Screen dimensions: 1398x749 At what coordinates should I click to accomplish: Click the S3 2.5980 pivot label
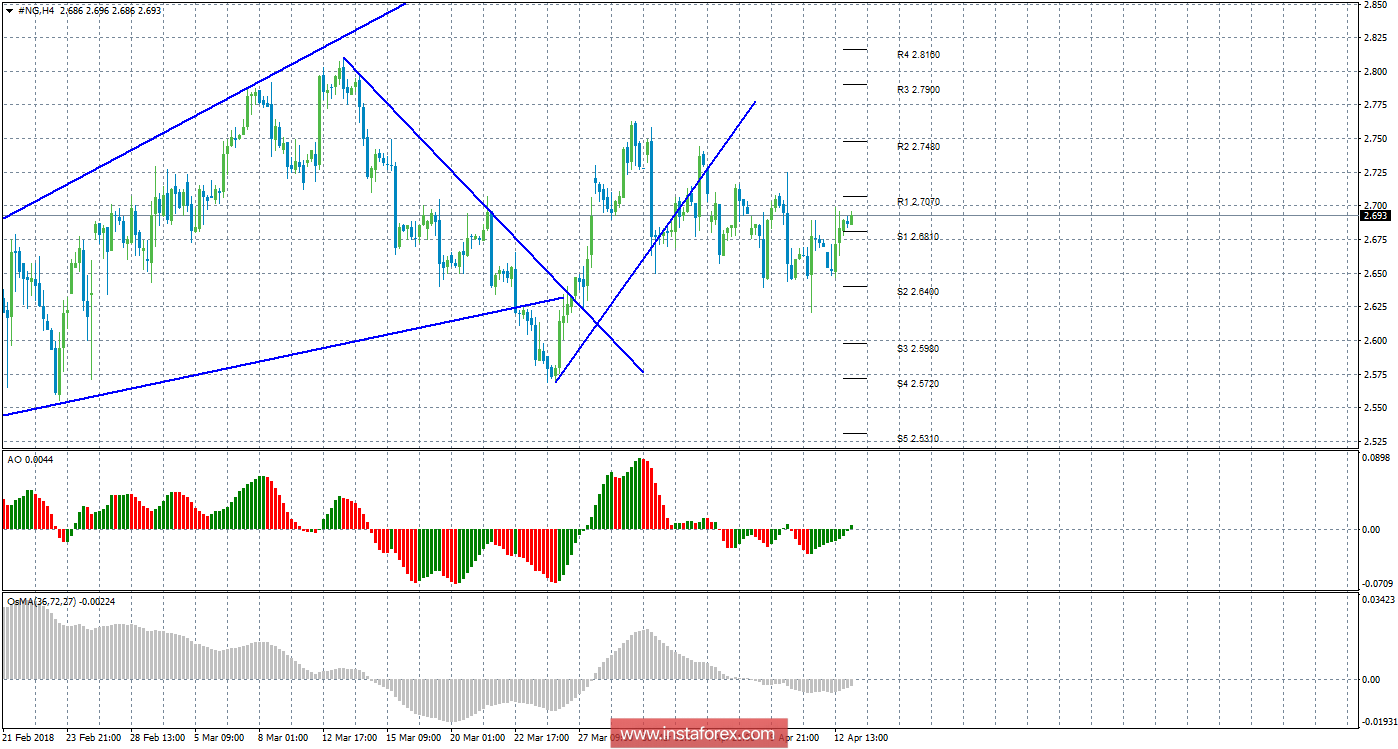pyautogui.click(x=918, y=349)
